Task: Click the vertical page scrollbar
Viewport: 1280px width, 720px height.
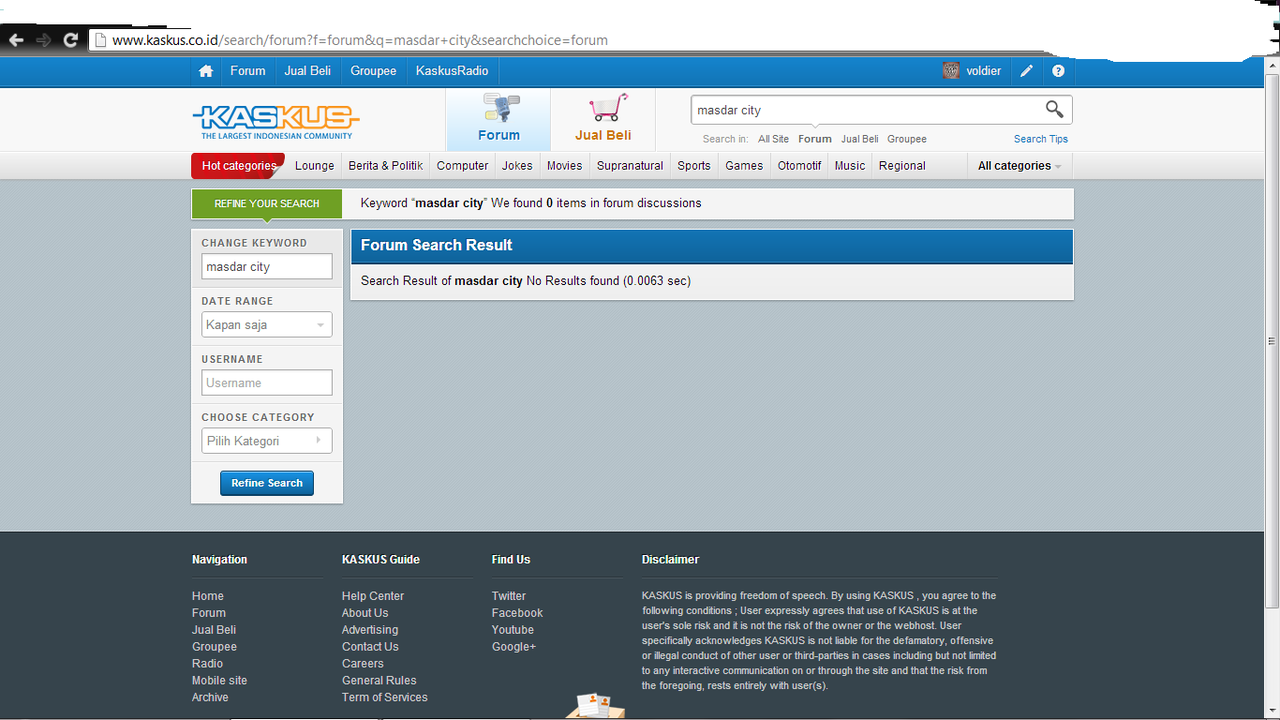Action: click(x=1272, y=340)
